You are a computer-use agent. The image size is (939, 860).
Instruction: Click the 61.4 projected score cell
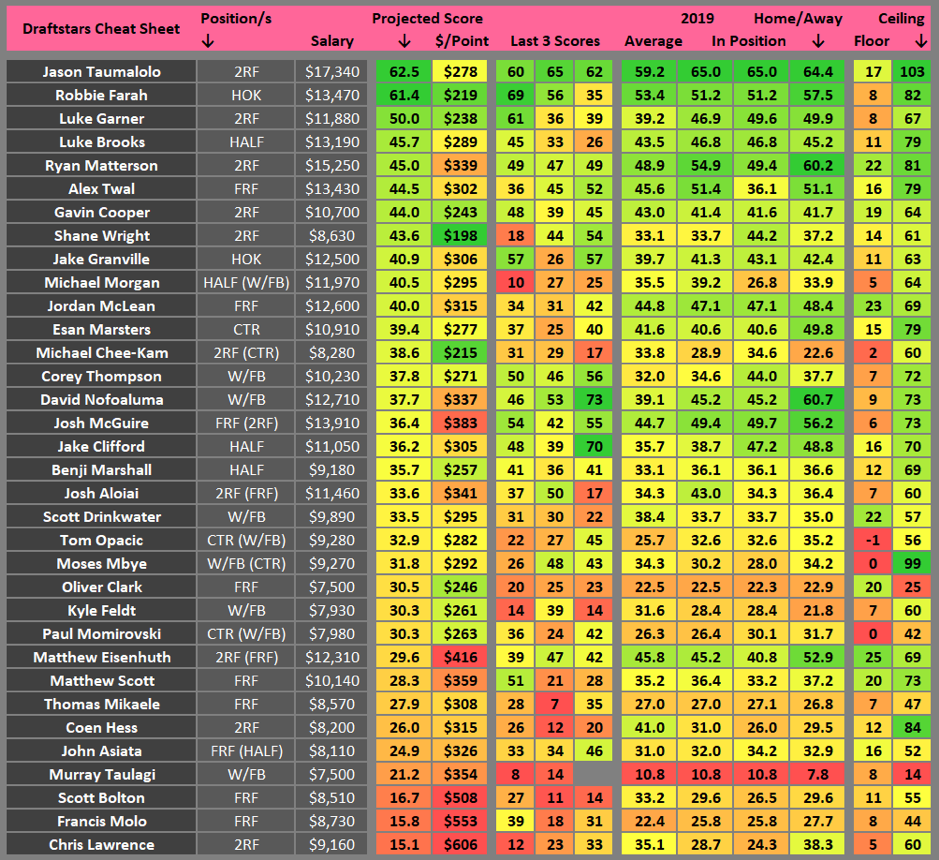404,95
